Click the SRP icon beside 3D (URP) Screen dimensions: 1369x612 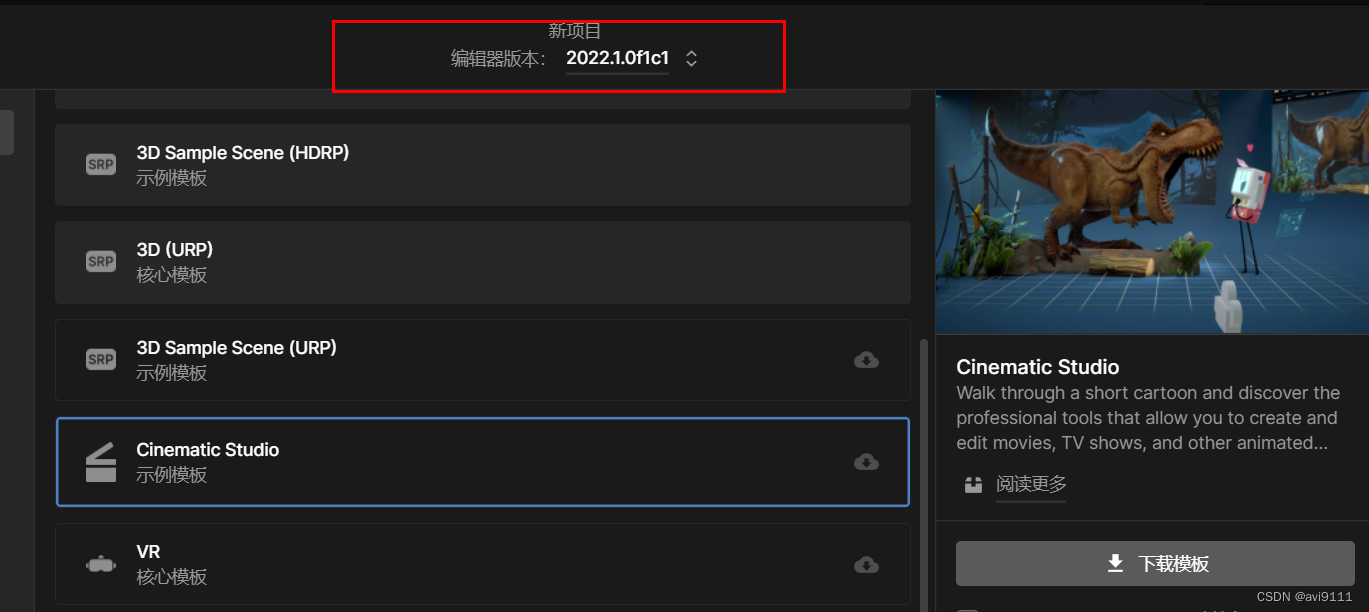click(101, 262)
